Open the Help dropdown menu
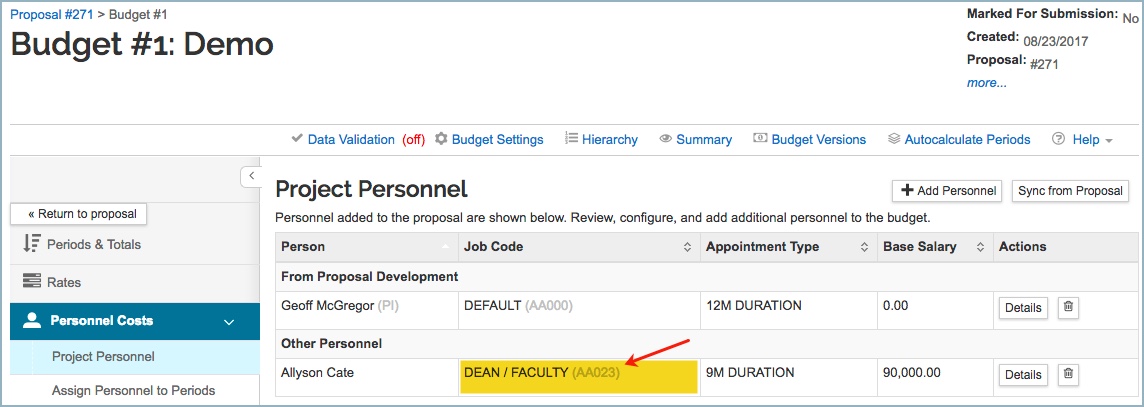 (1083, 140)
